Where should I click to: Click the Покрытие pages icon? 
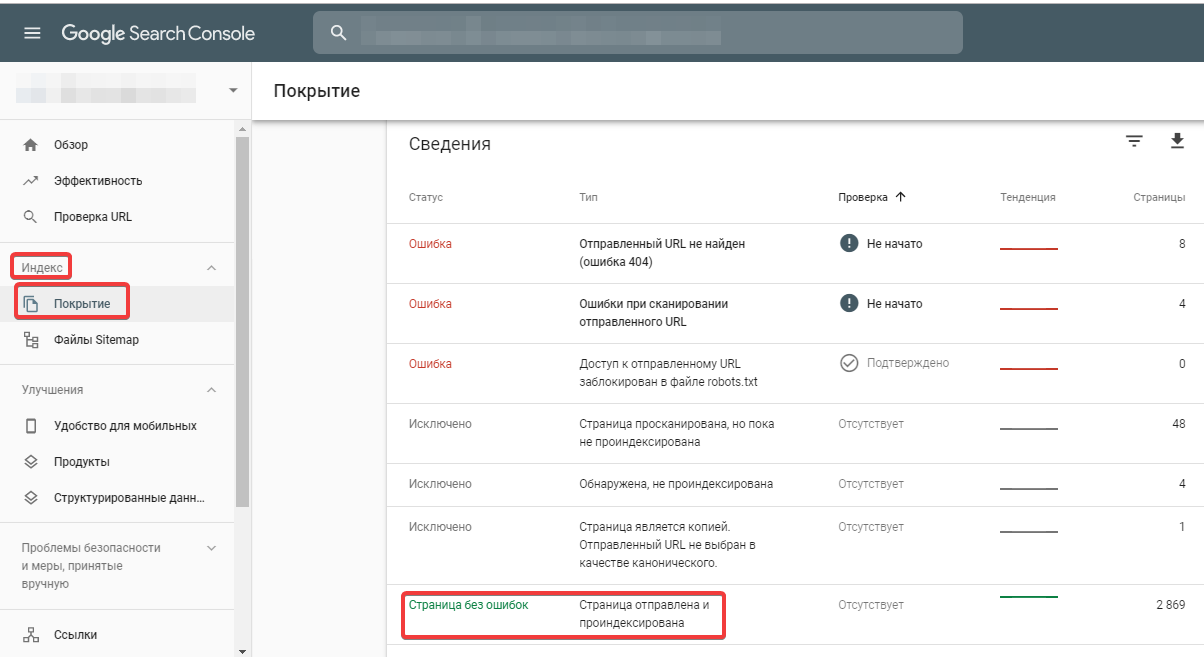pyautogui.click(x=30, y=304)
